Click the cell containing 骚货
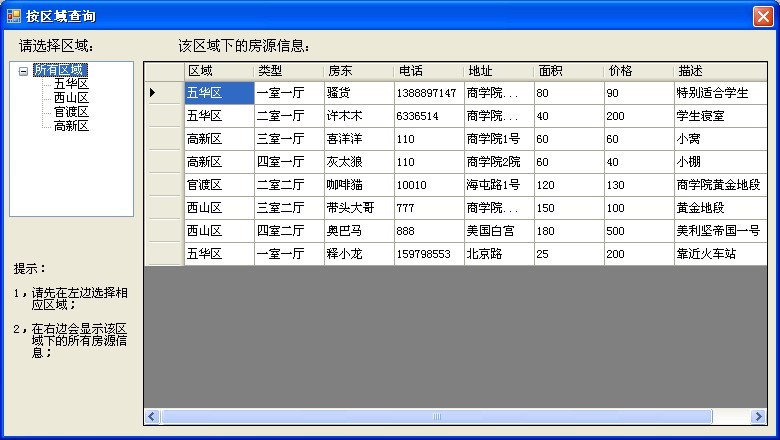This screenshot has height=440, width=780. (x=359, y=93)
